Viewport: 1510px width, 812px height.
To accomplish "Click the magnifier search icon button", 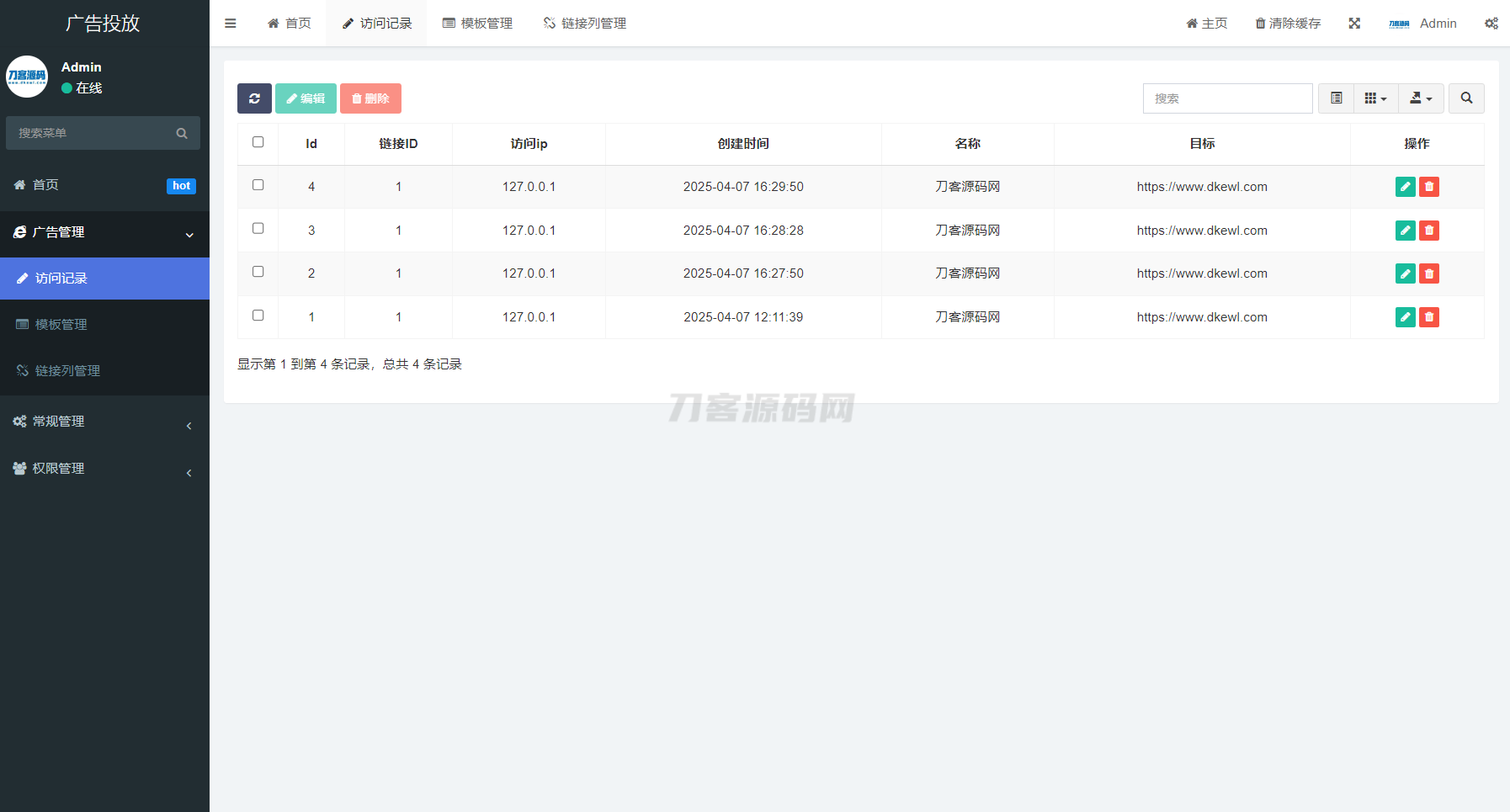I will point(1466,98).
